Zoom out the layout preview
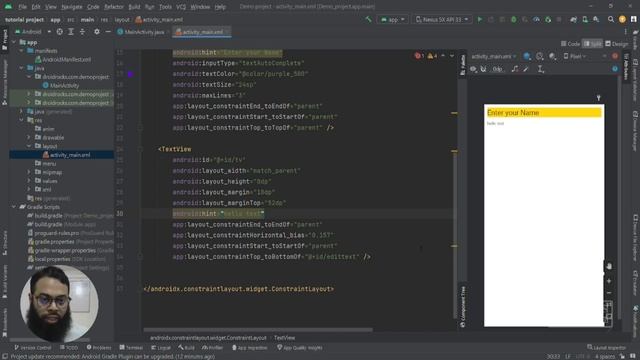The height and width of the screenshot is (360, 640). [x=609, y=293]
